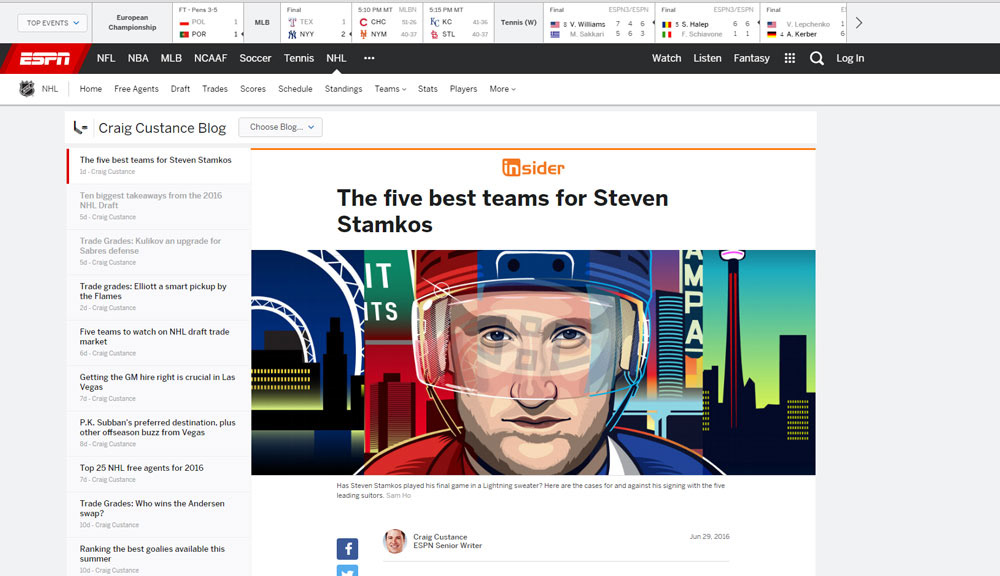Open 'Five teams to watch on NHL draft trade market'

159,343
